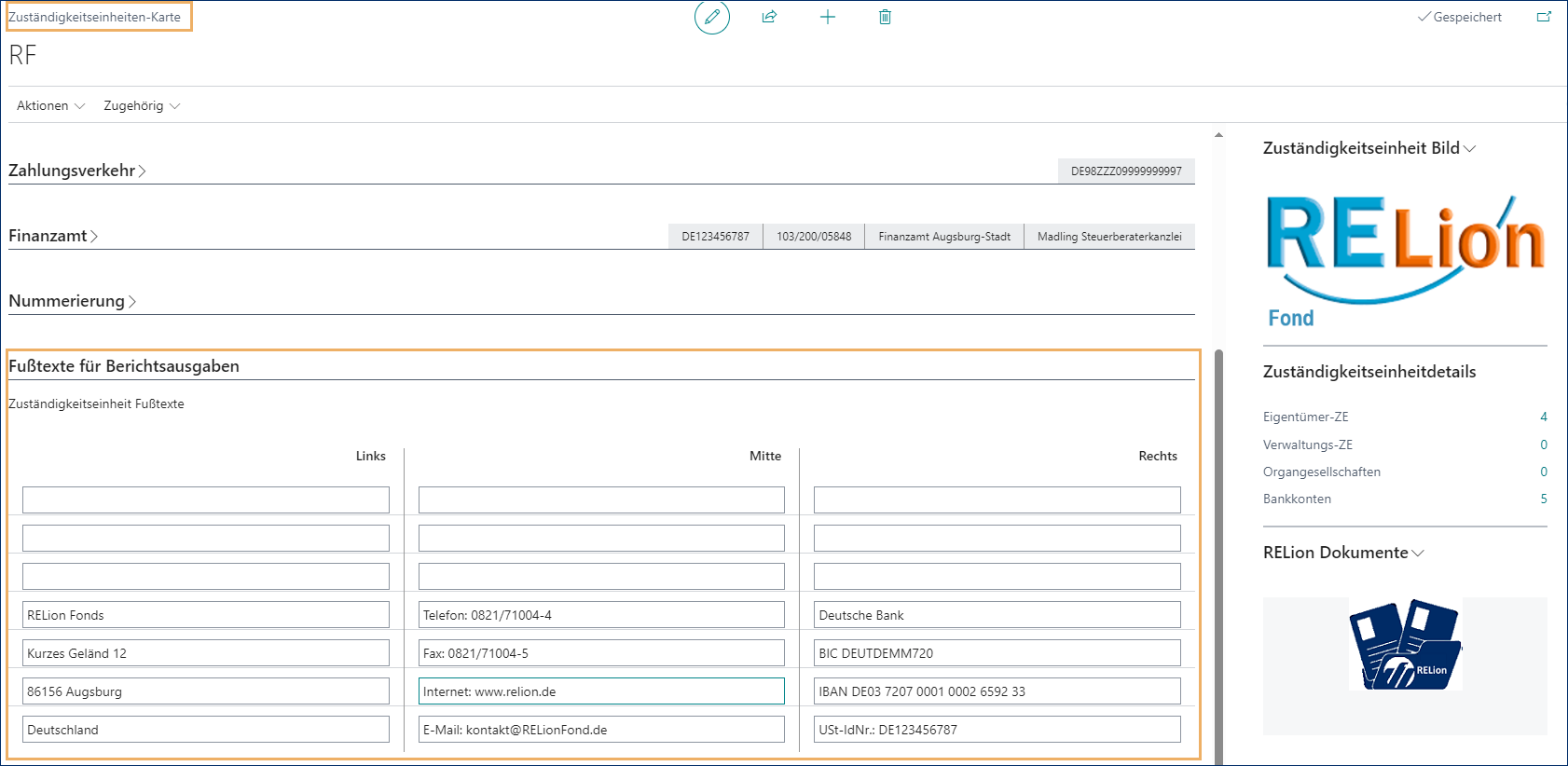Open the RELion Dokumente dropdown chevron
The image size is (1568, 766).
coord(1418,553)
